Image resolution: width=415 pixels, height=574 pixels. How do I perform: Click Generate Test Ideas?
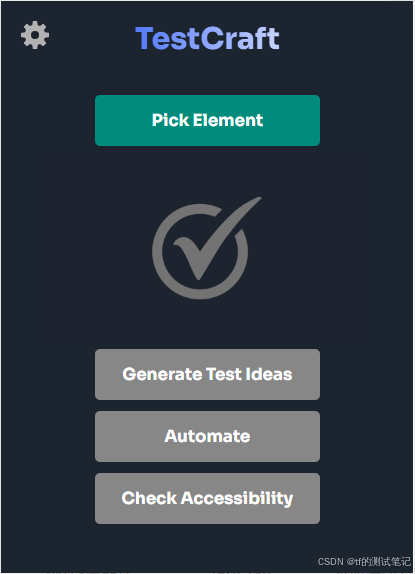[208, 374]
